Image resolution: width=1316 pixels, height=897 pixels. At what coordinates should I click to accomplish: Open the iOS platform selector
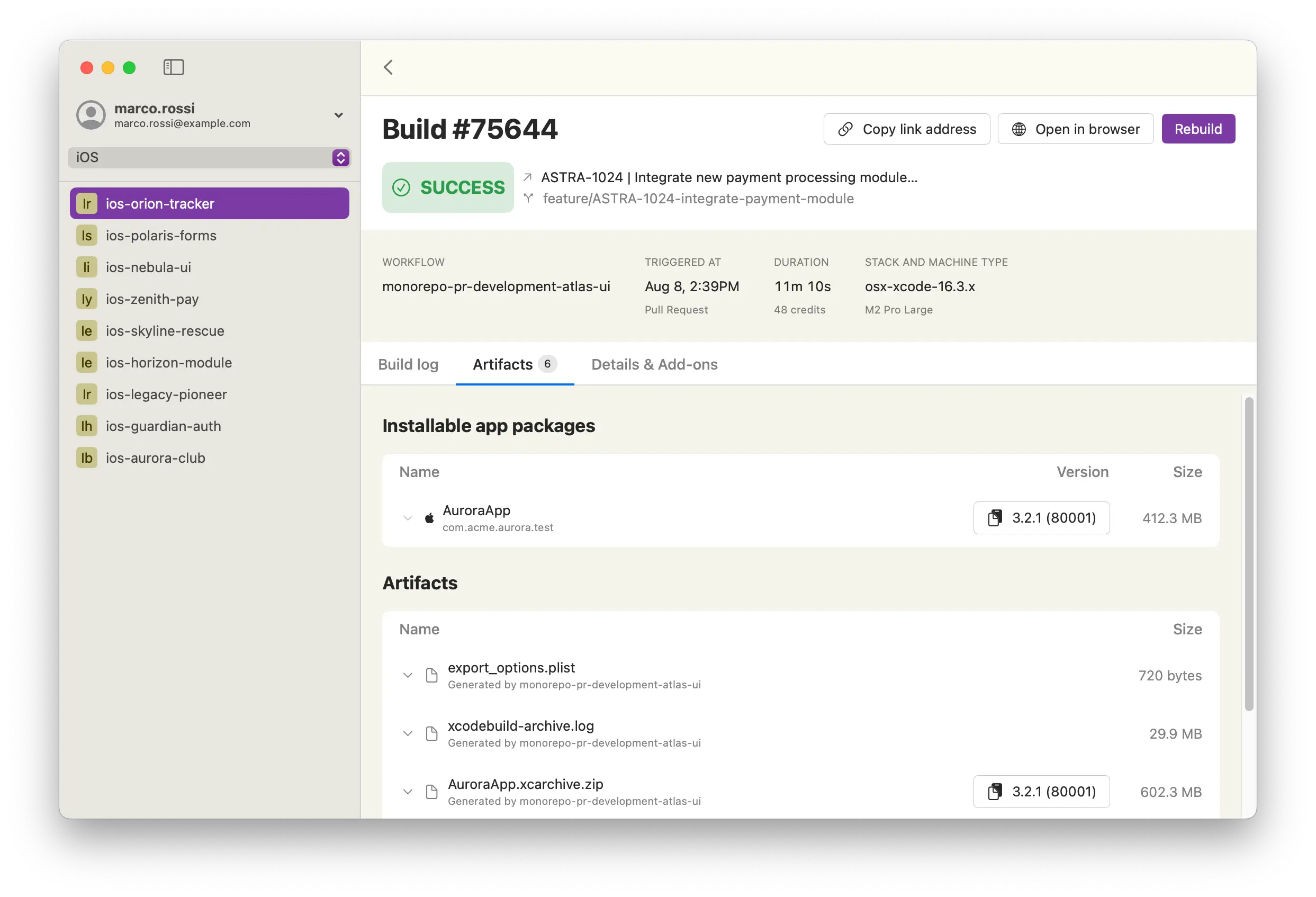(210, 157)
